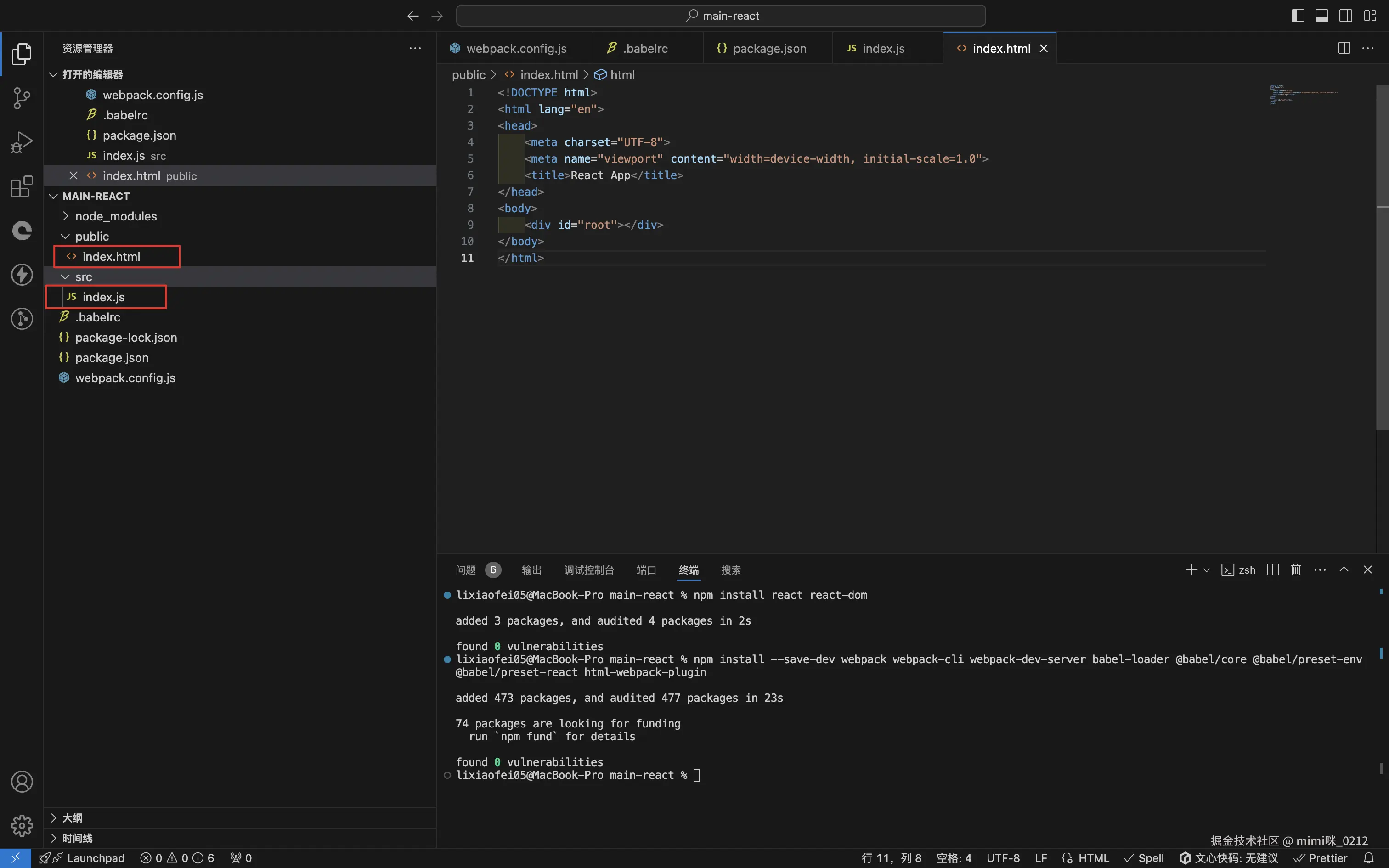Screen dimensions: 1389x868
Task: Kill terminal with the trash icon
Action: click(1295, 569)
